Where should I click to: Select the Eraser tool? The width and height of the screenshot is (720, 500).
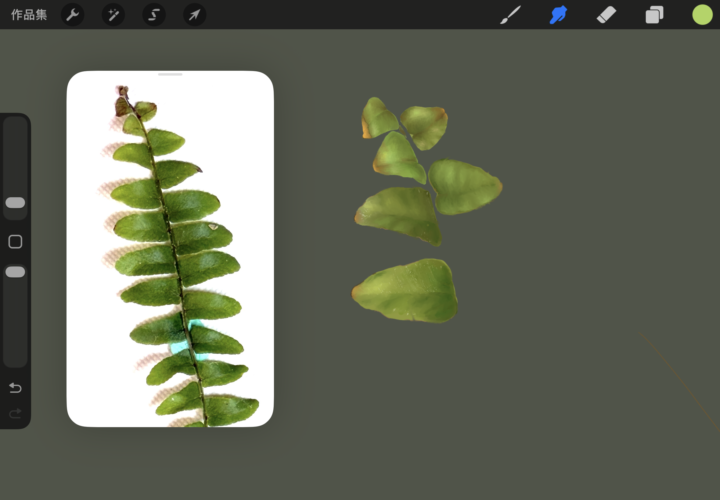point(606,15)
